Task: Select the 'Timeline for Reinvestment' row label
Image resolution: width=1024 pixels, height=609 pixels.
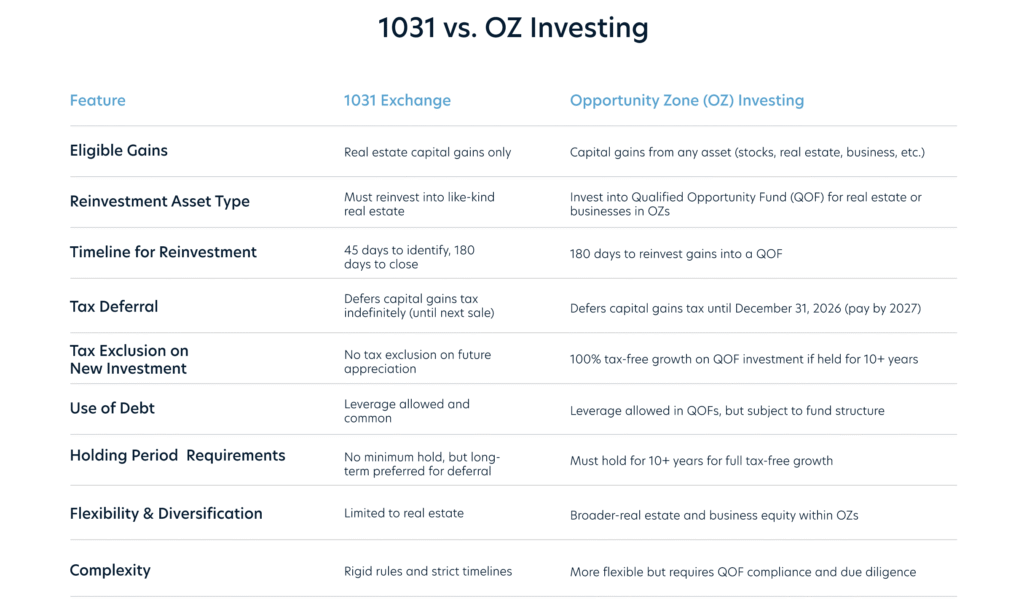Action: pos(163,252)
